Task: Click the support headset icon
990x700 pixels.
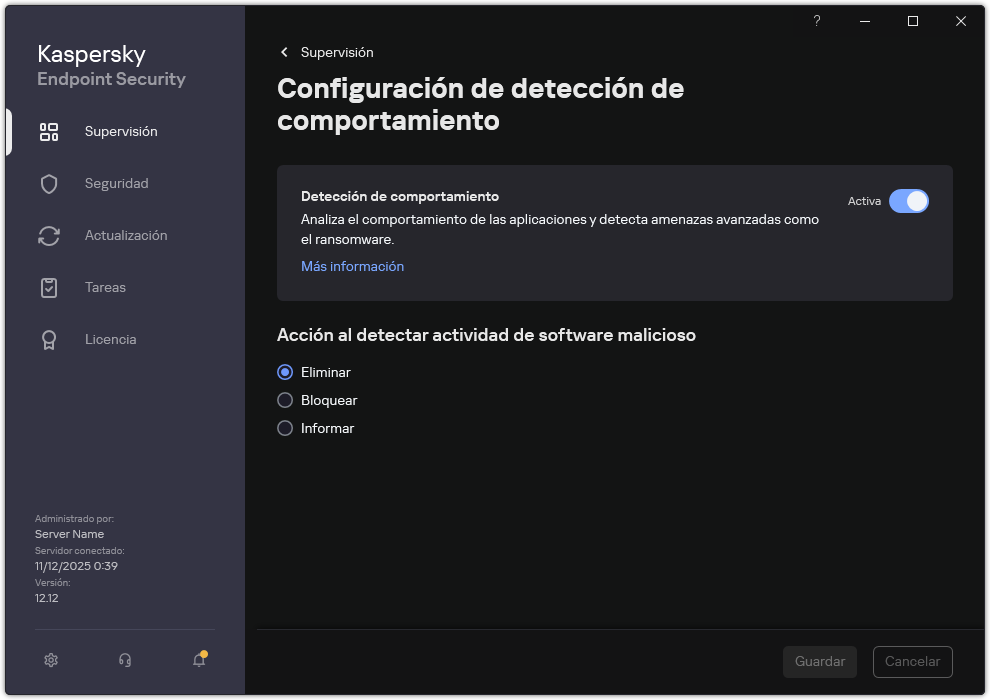Action: (124, 660)
